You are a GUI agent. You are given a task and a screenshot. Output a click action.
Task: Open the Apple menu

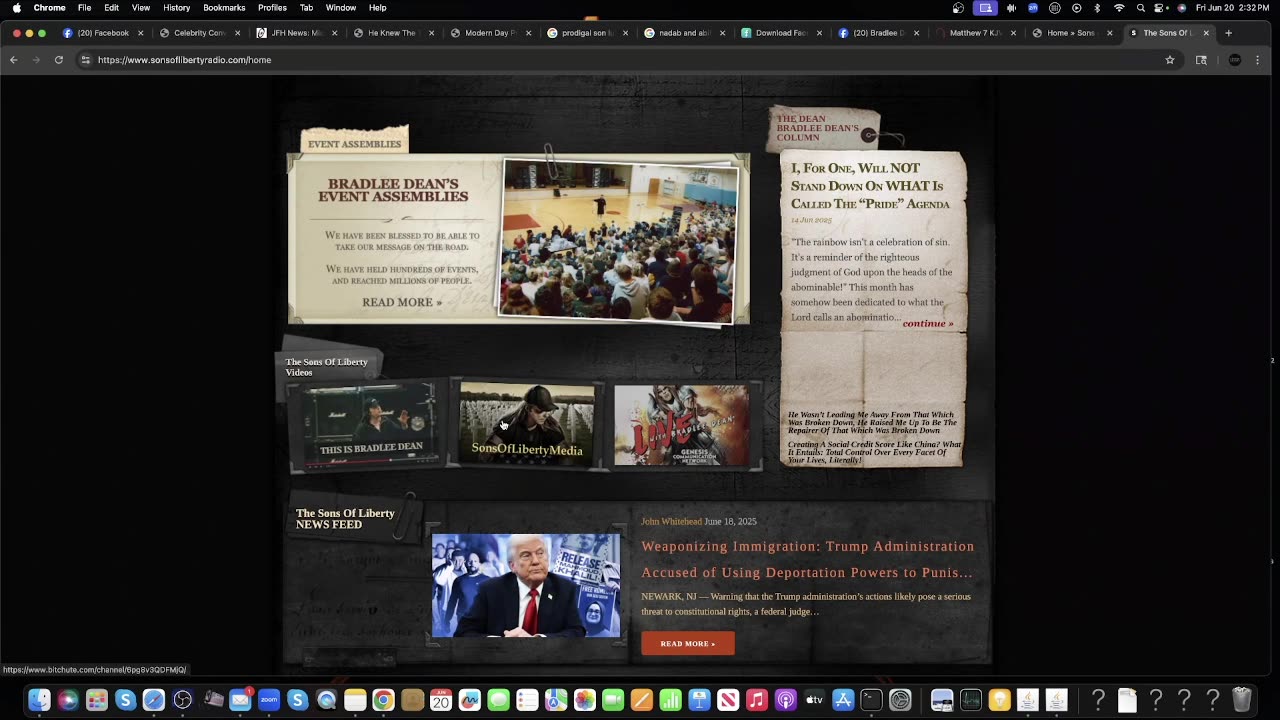(x=16, y=8)
